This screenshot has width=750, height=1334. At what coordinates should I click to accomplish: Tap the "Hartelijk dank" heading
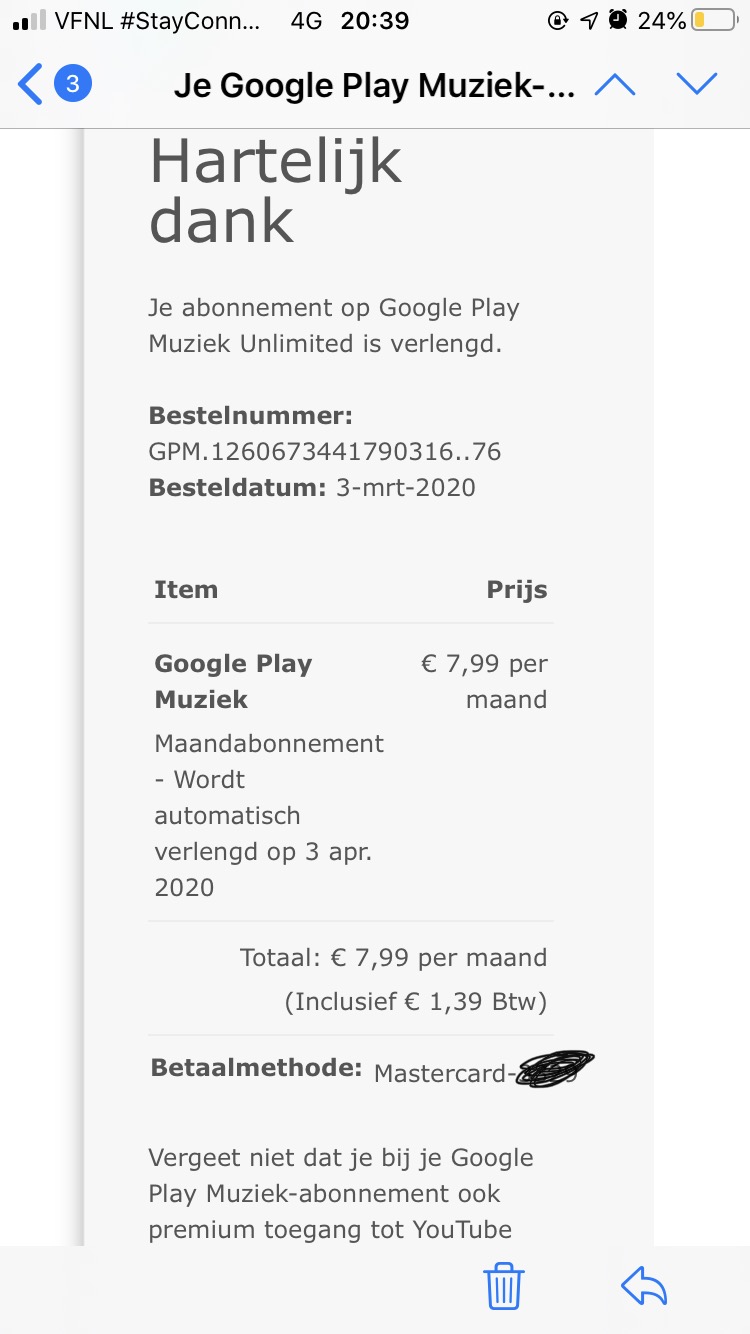(275, 190)
